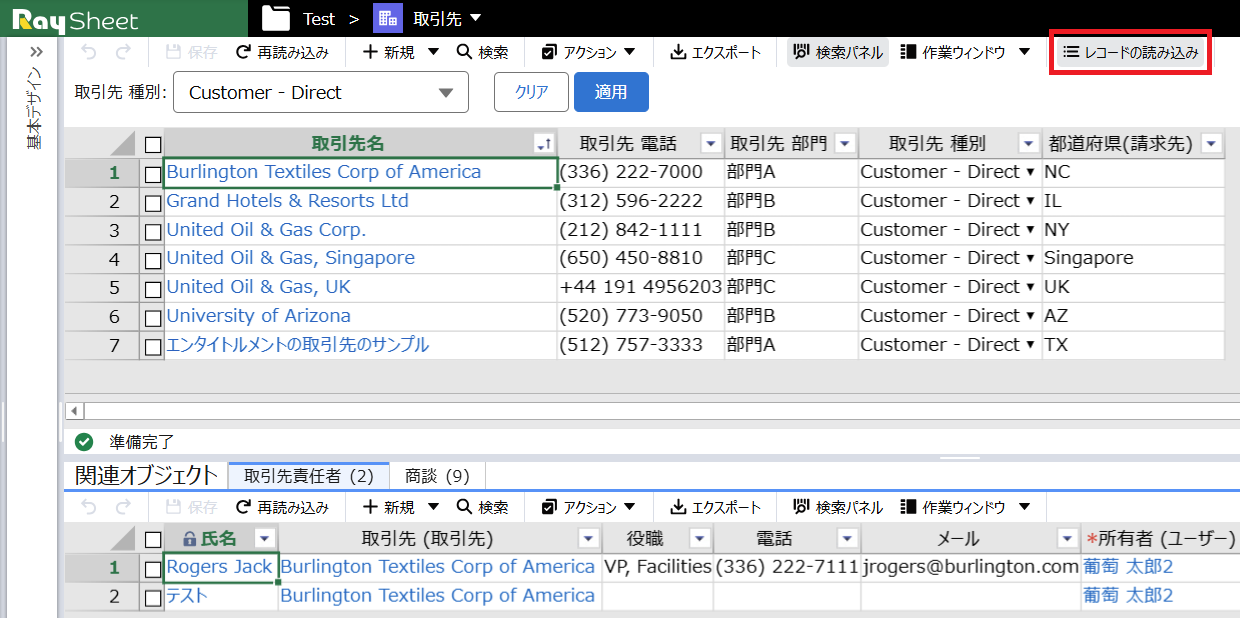Select the (312) 596-2222 phone cell
Image resolution: width=1240 pixels, height=618 pixels.
tap(641, 201)
